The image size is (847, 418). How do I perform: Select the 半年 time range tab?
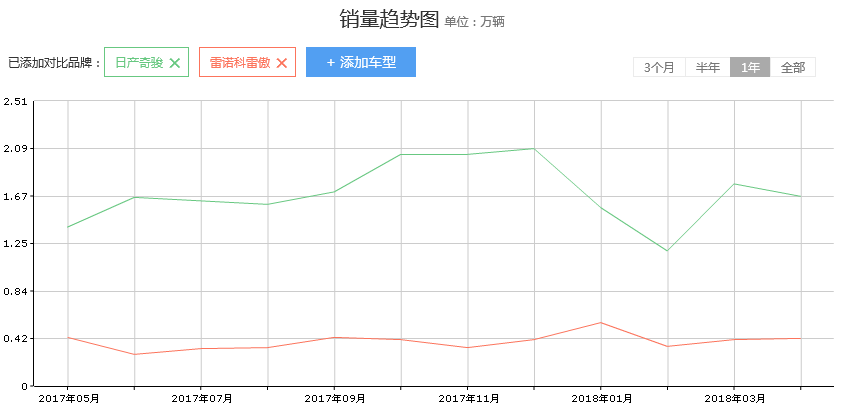coord(708,68)
